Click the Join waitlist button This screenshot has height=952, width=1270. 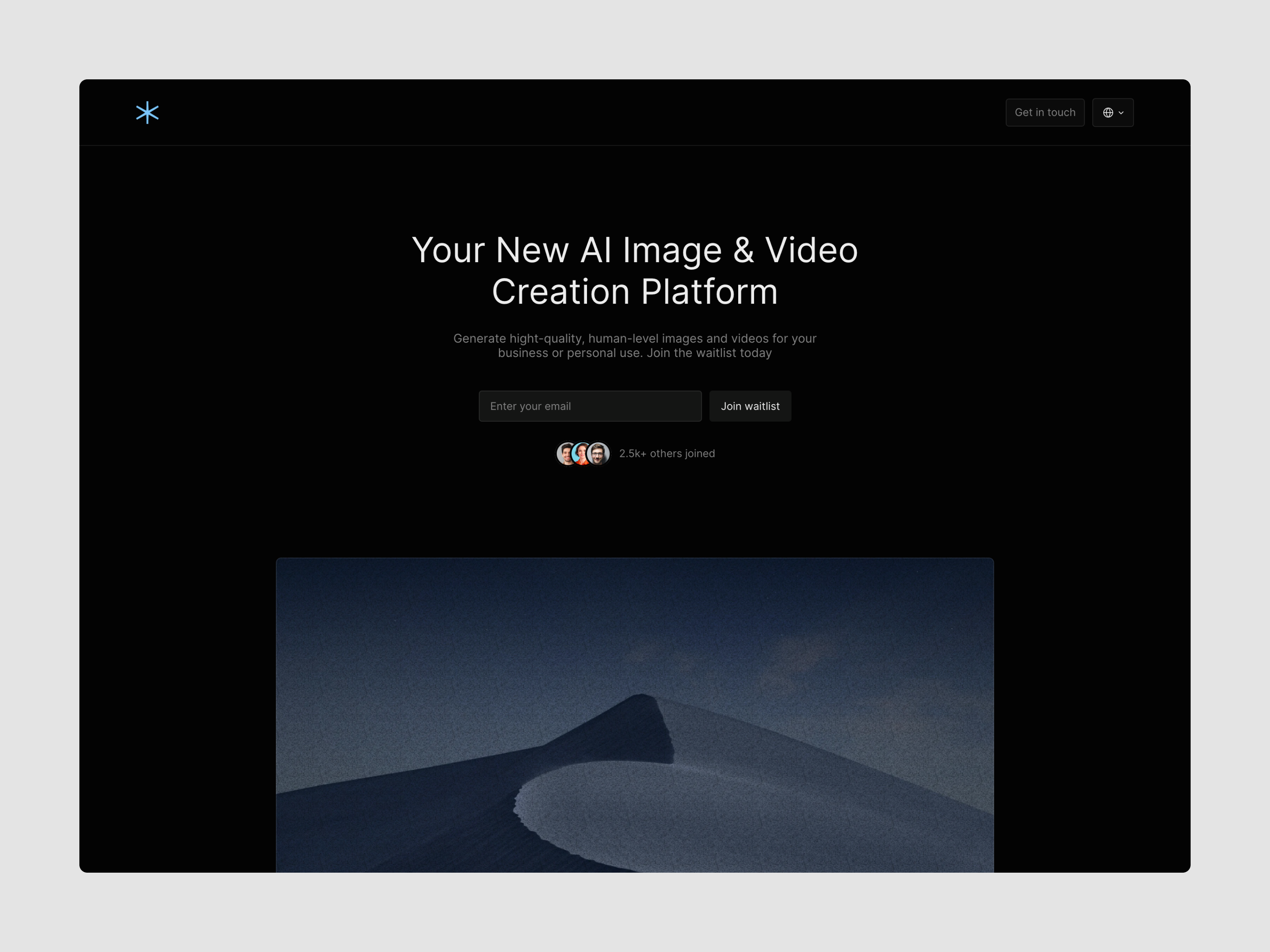[750, 406]
